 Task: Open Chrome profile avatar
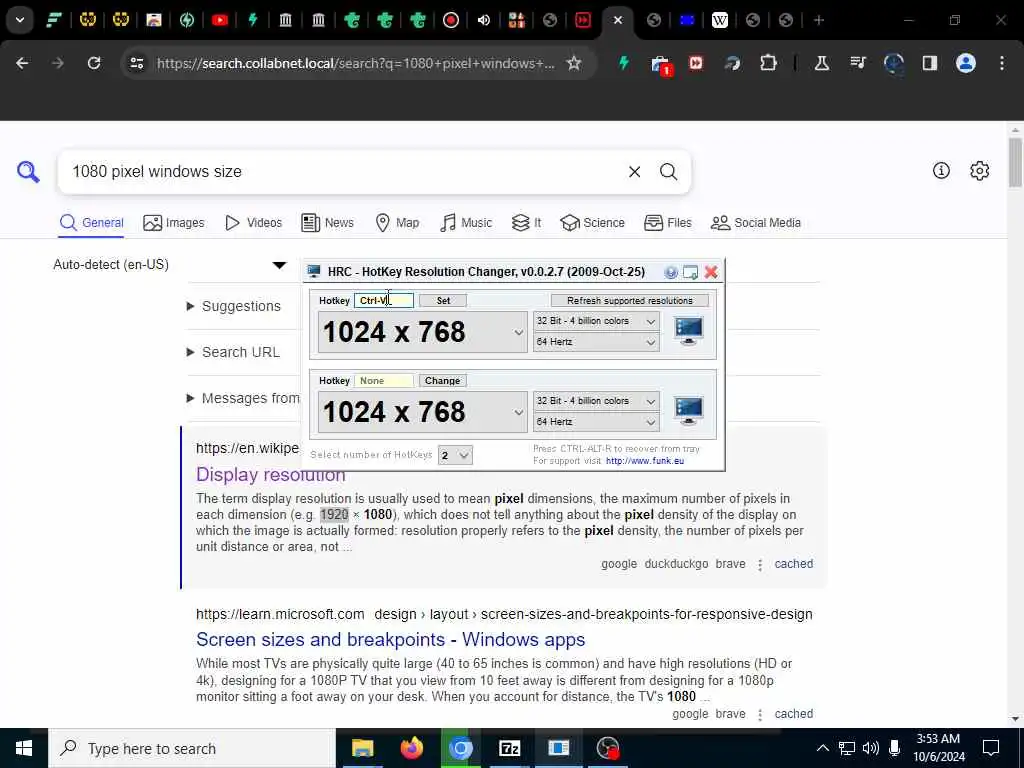(x=965, y=63)
